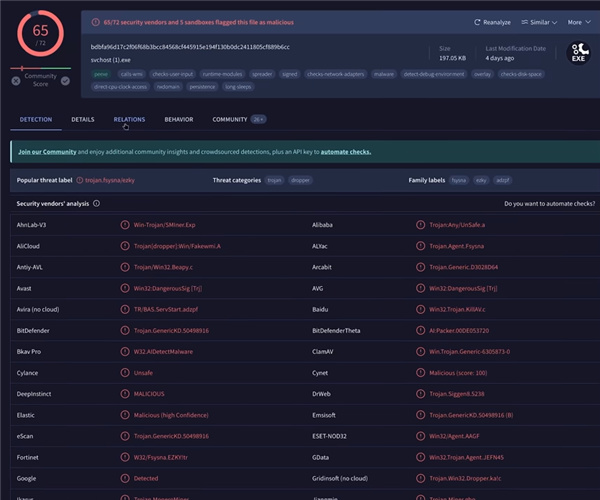Click the ALYac detection alert icon
The height and width of the screenshot is (500, 600).
point(420,246)
